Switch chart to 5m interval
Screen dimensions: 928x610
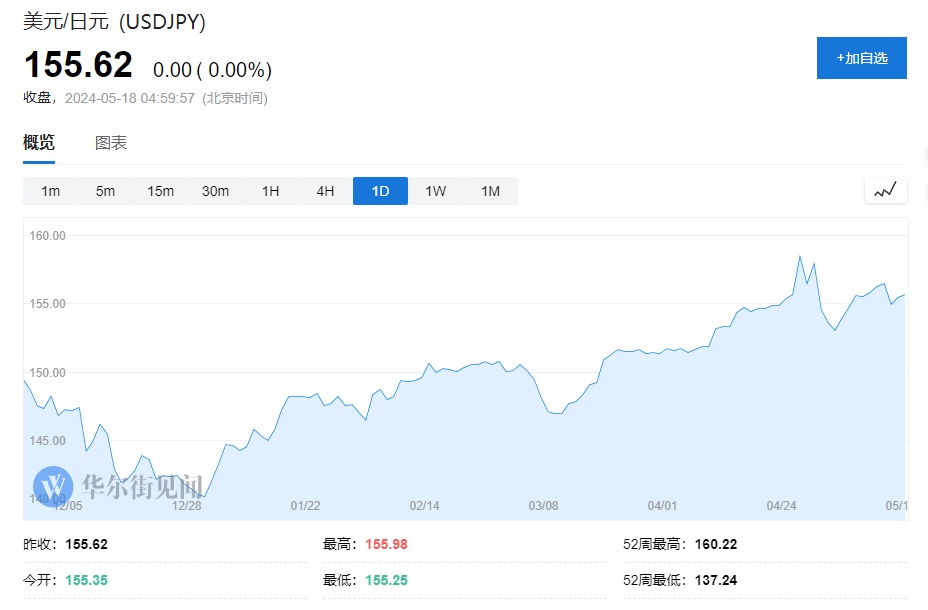pos(105,191)
